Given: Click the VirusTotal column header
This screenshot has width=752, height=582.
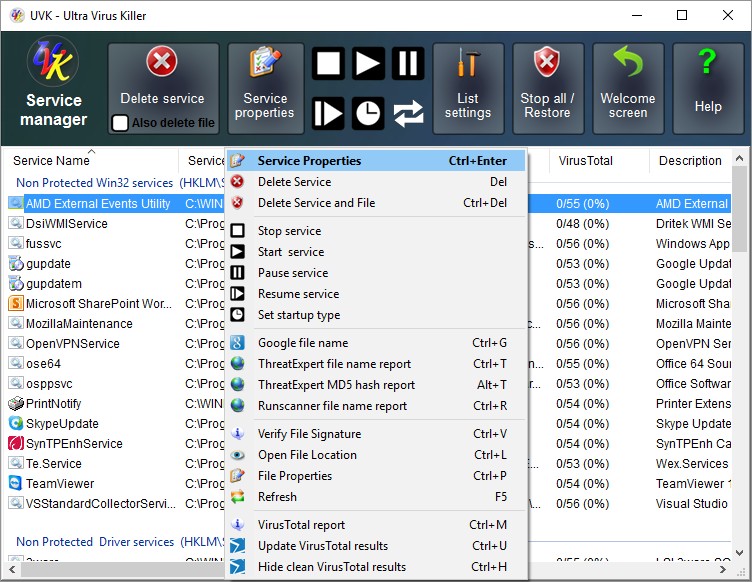Looking at the screenshot, I should tap(587, 161).
